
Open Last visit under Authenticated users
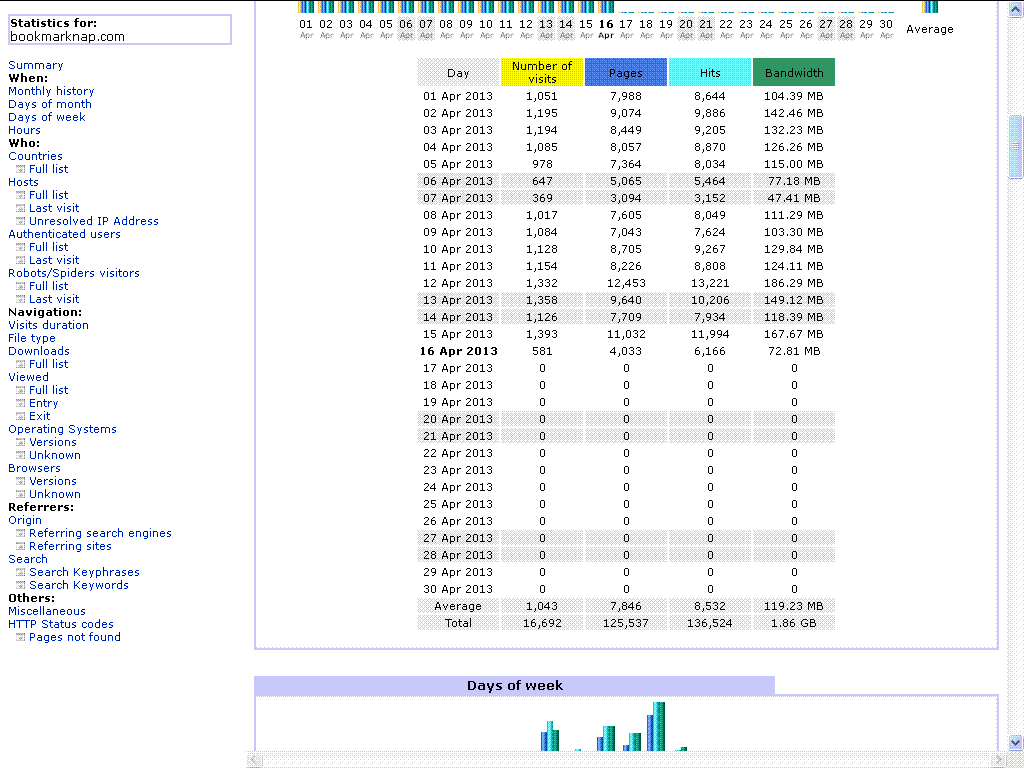tap(54, 261)
